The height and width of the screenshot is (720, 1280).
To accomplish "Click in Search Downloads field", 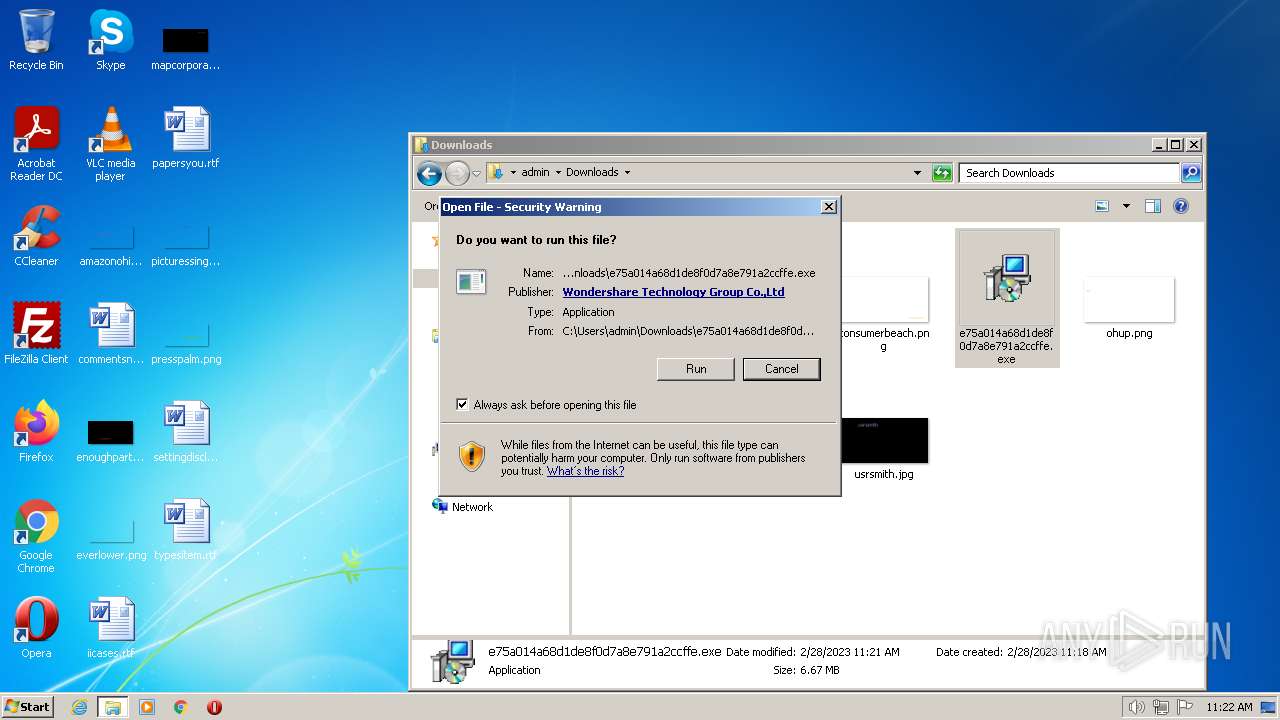I will click(x=1069, y=173).
